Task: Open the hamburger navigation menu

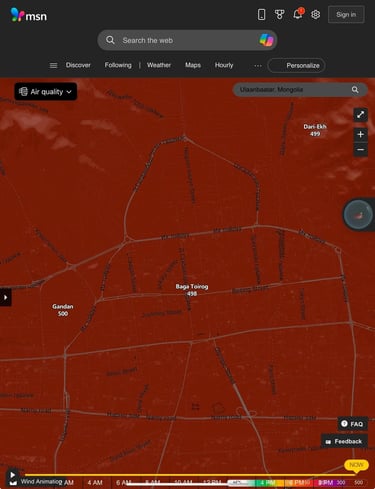Action: [x=53, y=65]
